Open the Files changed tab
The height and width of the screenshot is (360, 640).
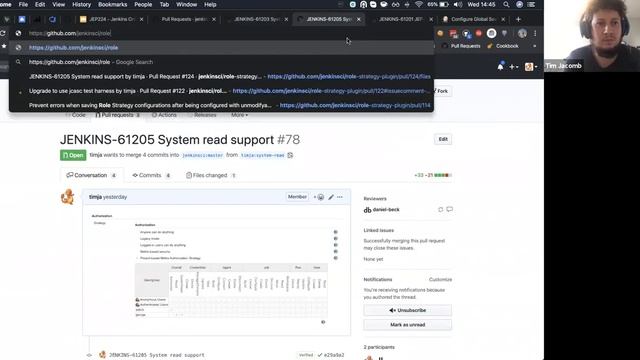(x=211, y=175)
